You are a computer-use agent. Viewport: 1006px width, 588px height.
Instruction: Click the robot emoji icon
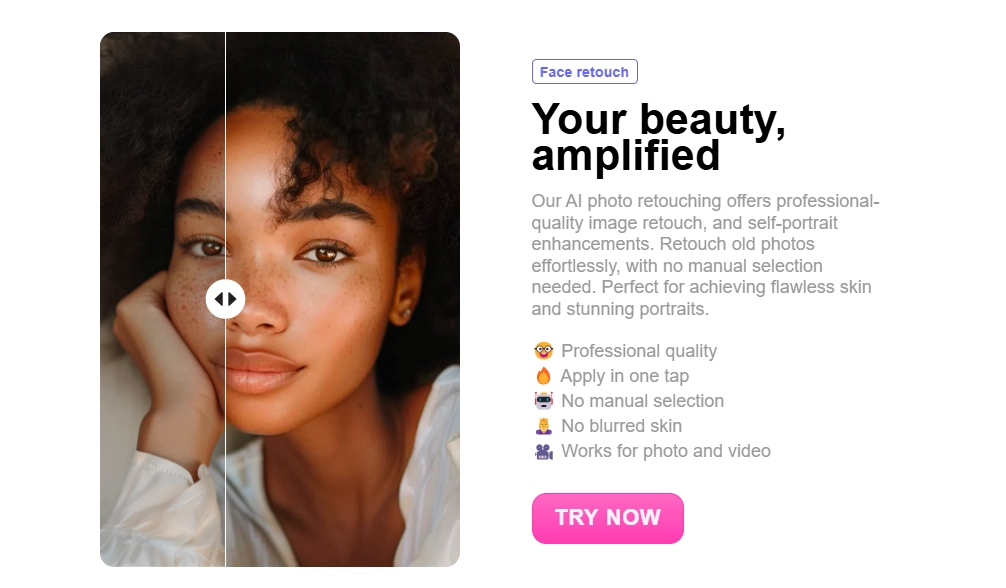click(x=543, y=401)
